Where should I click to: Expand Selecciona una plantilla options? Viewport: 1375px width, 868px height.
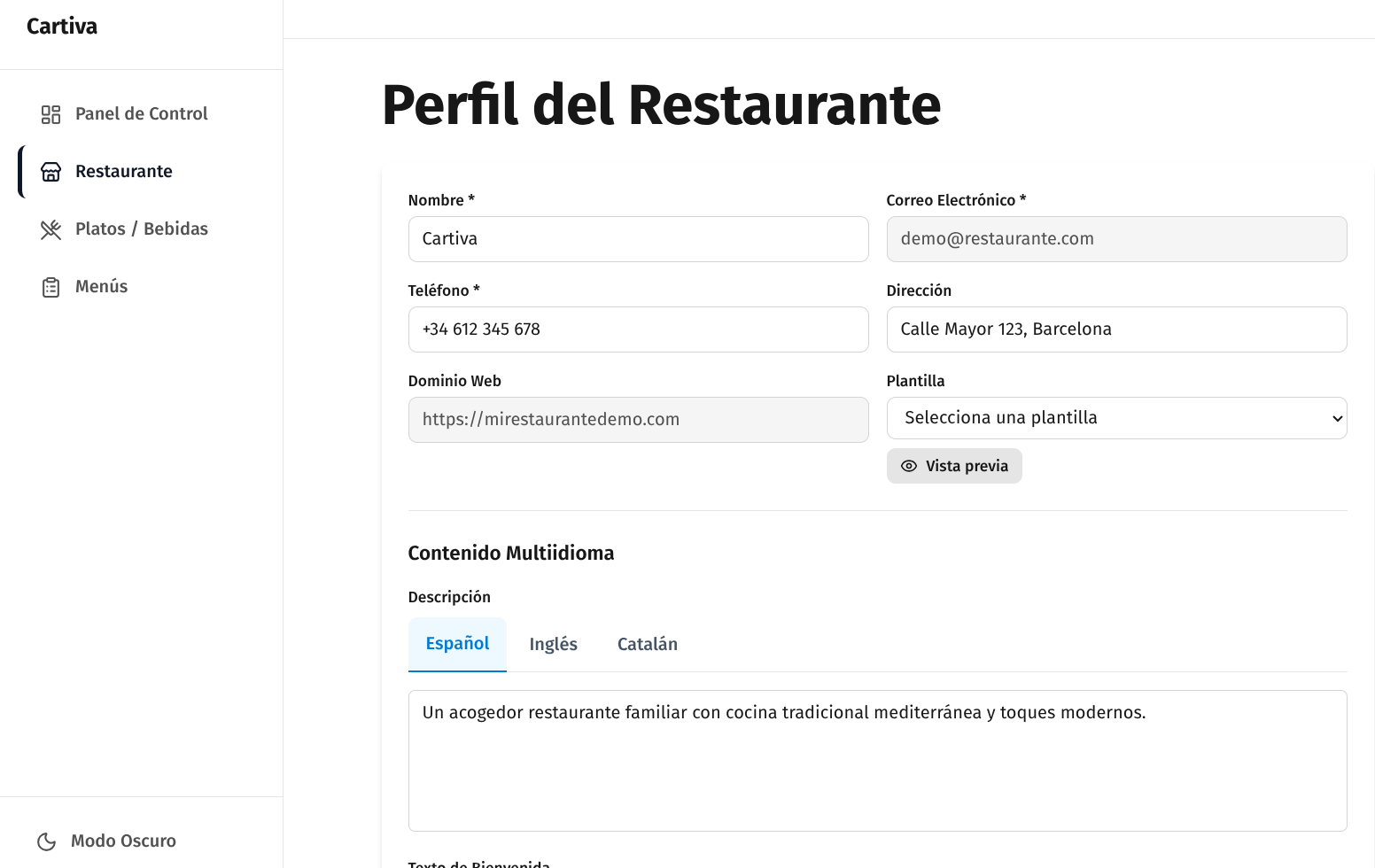(1116, 417)
